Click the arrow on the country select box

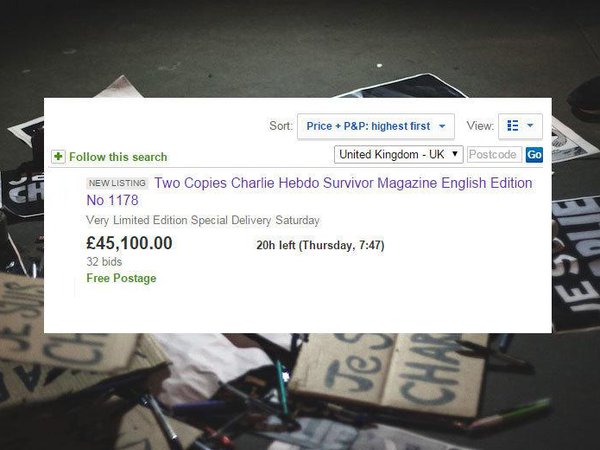[455, 154]
